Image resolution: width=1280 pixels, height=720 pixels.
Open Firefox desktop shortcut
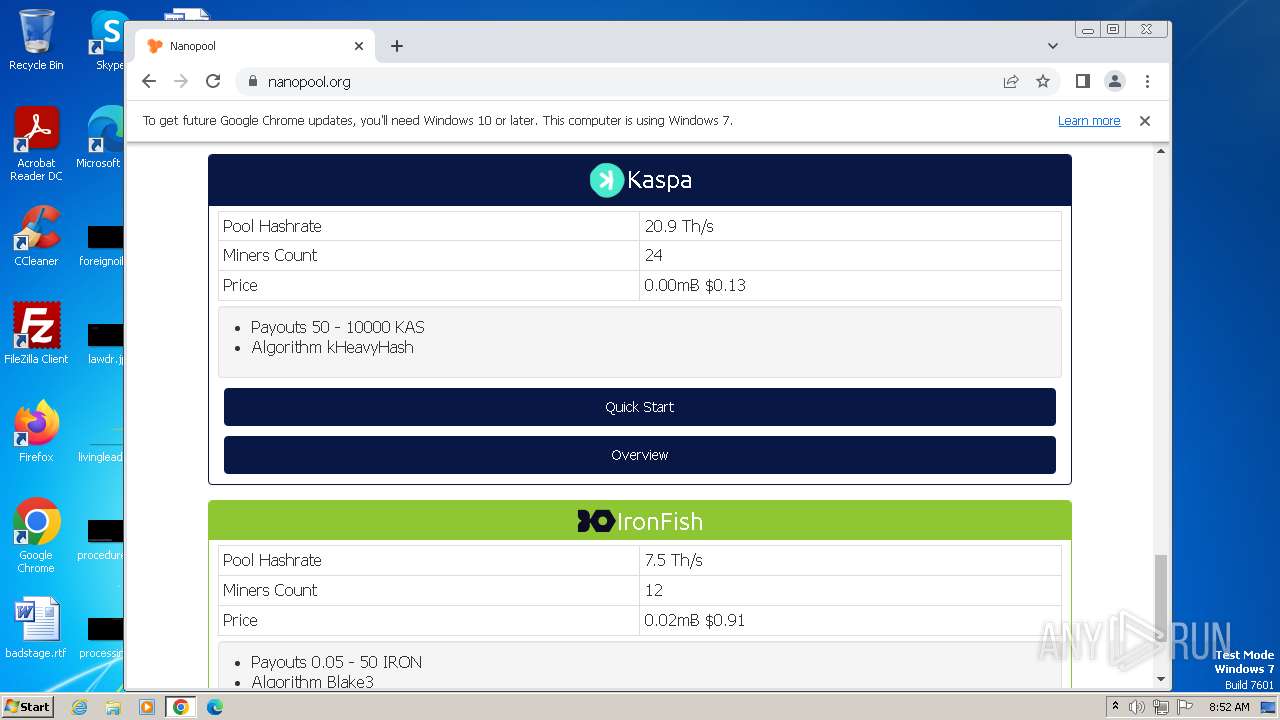tap(36, 432)
